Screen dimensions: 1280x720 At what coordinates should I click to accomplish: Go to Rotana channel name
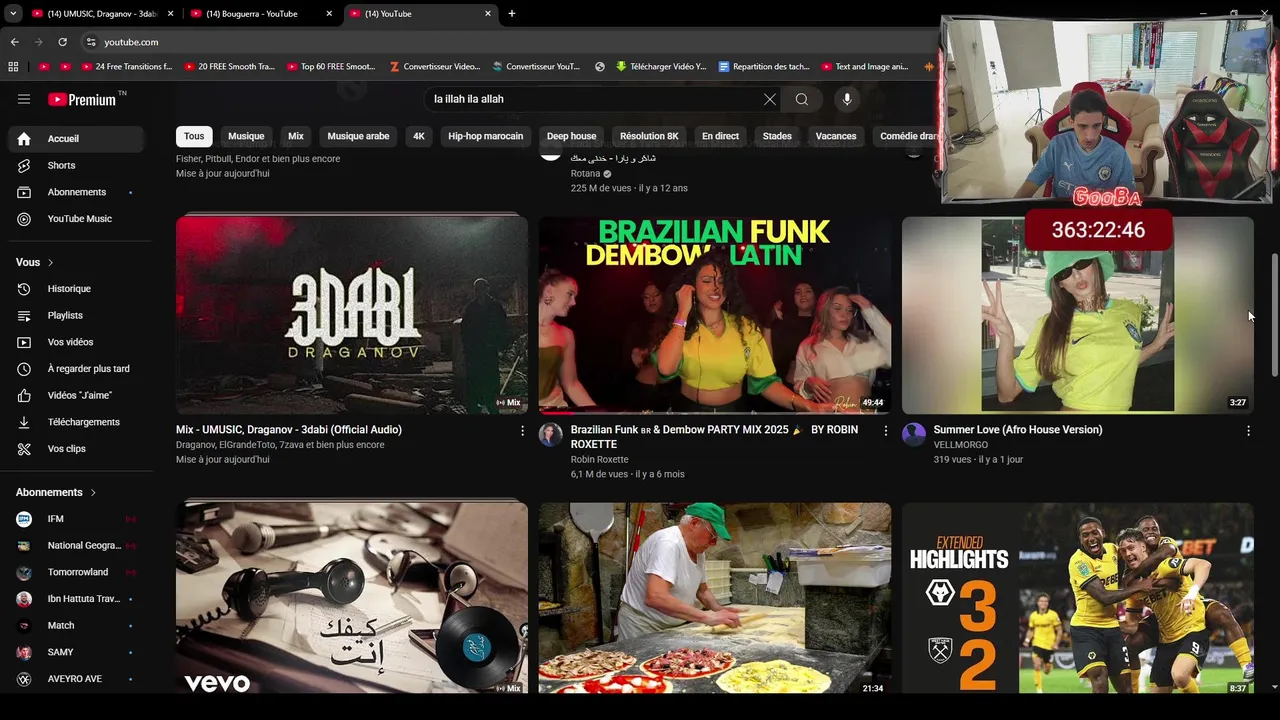[x=585, y=173]
